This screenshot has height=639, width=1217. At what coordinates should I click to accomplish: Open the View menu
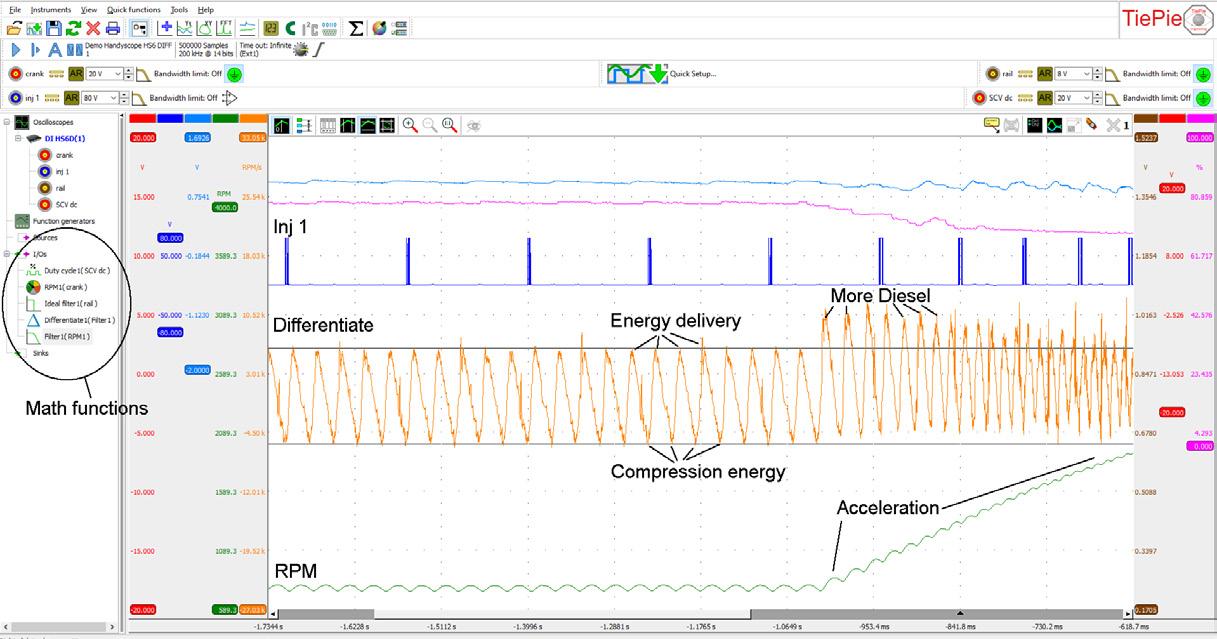point(89,9)
